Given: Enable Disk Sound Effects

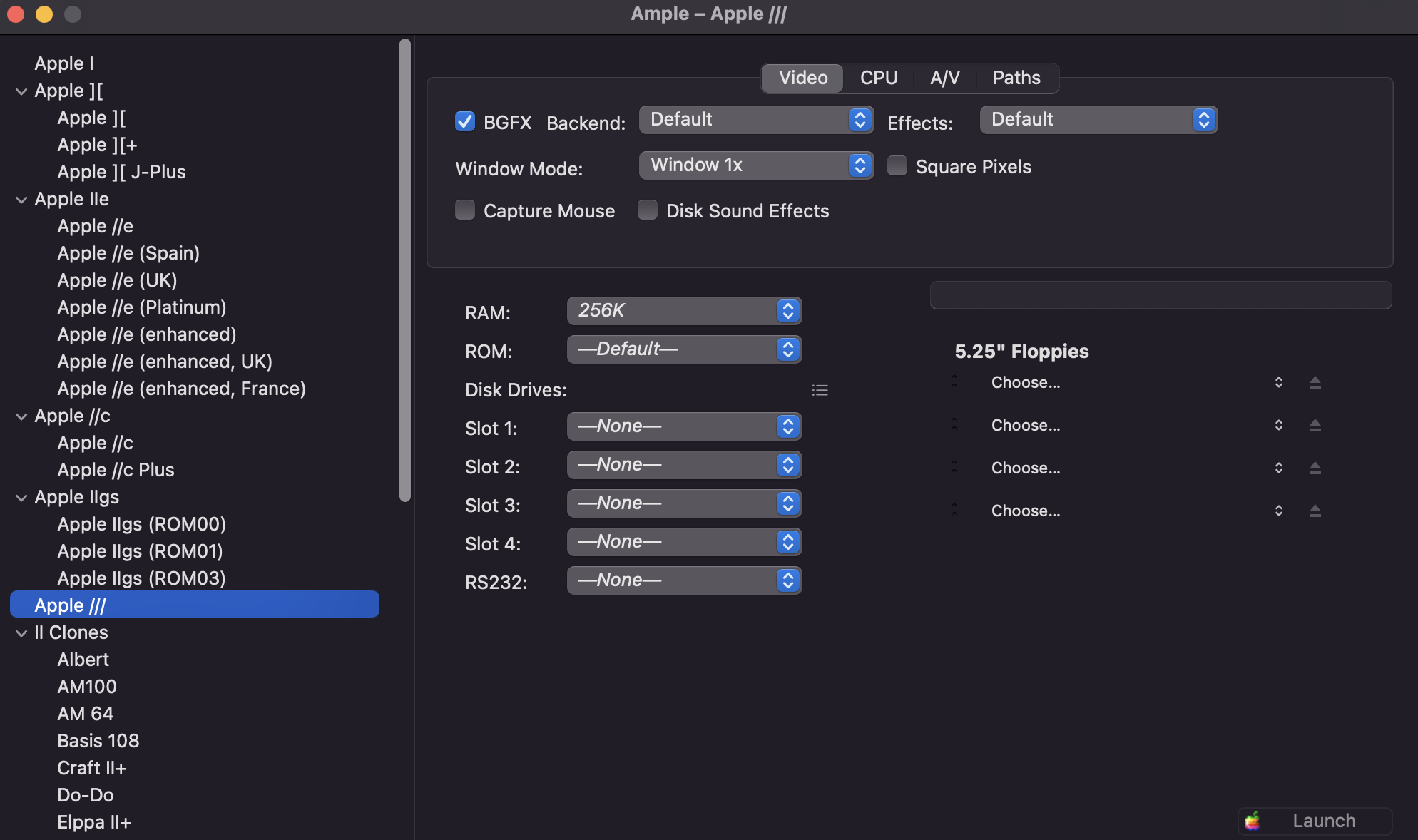Looking at the screenshot, I should point(648,210).
